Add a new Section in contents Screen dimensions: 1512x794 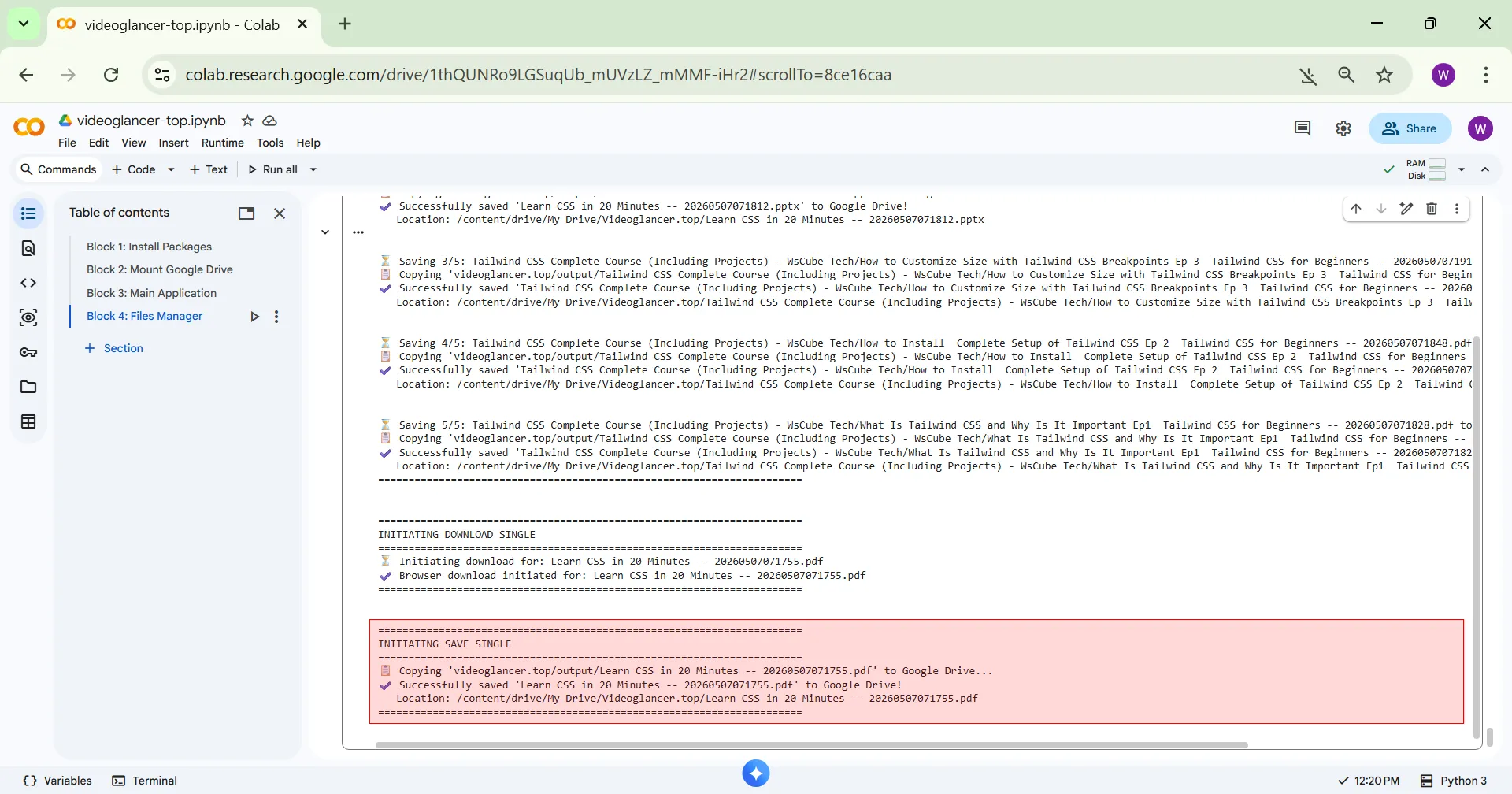pyautogui.click(x=114, y=348)
